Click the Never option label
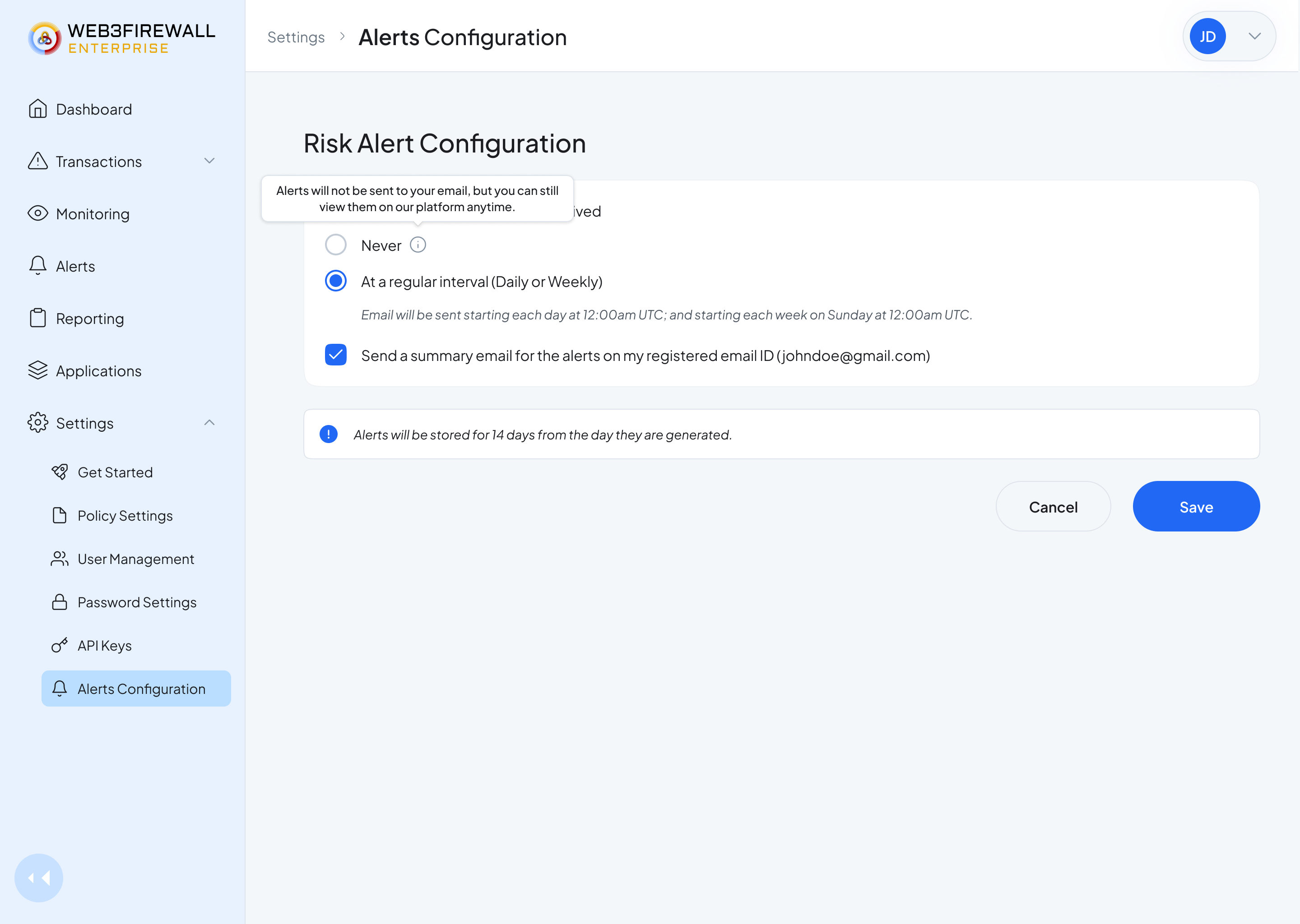 pos(381,245)
